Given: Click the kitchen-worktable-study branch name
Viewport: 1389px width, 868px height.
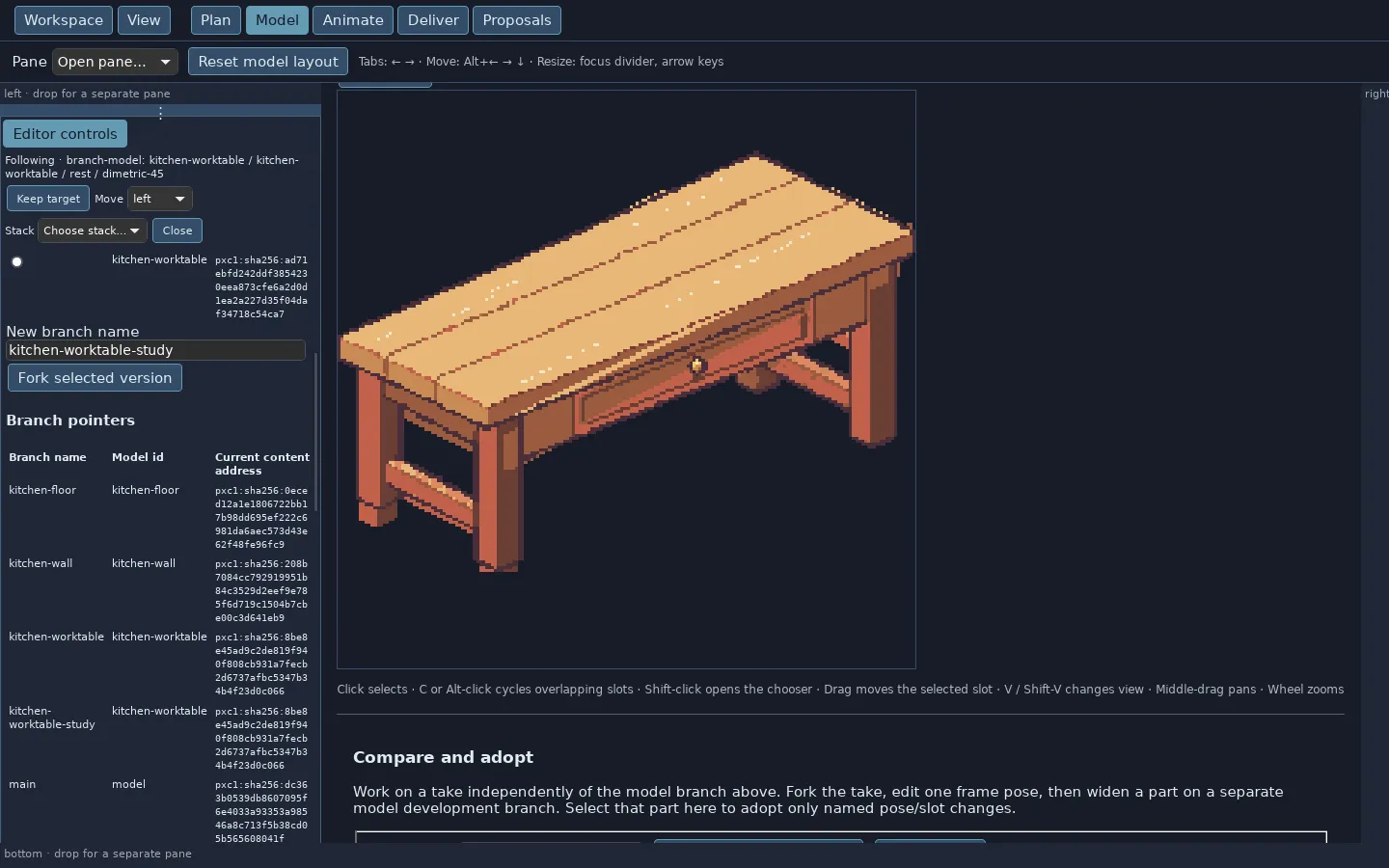Looking at the screenshot, I should [52, 718].
